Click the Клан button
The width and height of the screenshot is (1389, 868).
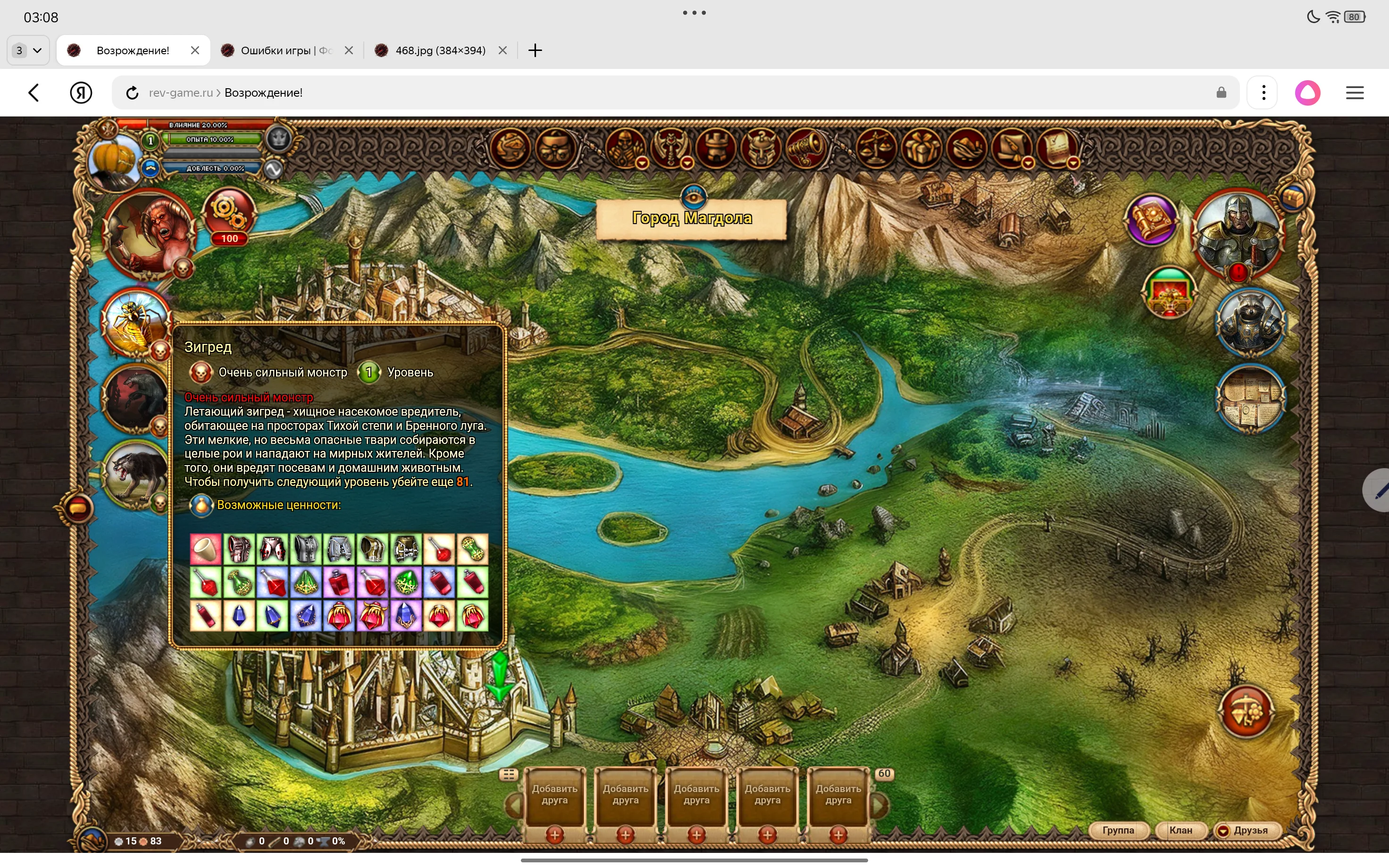pos(1180,830)
